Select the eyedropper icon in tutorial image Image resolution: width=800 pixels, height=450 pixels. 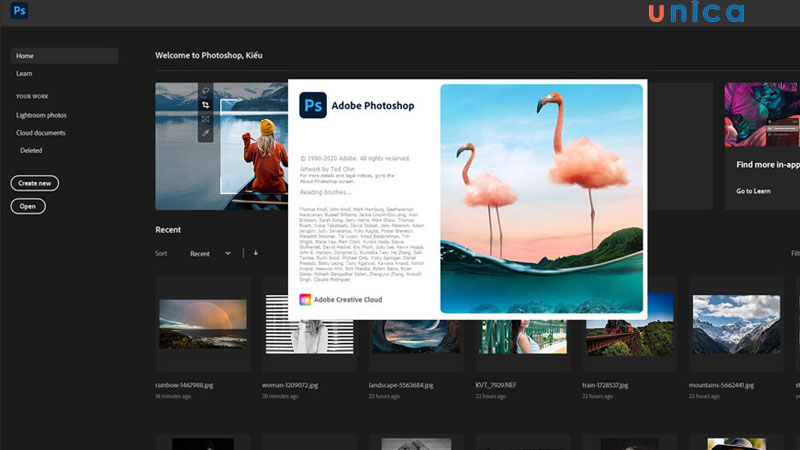(x=206, y=133)
